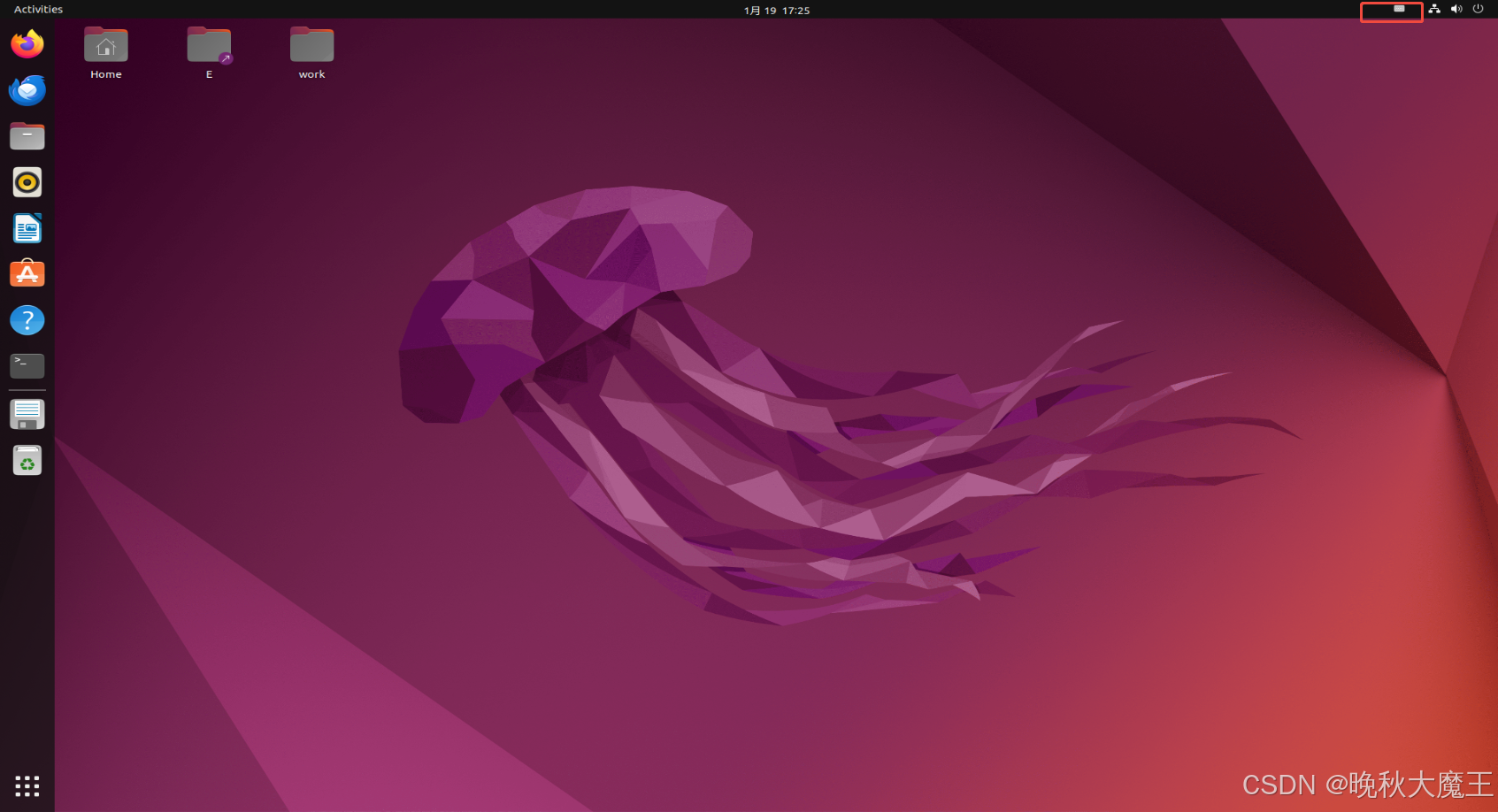1498x812 pixels.
Task: Open Thunderbird Mail from the dock
Action: pyautogui.click(x=27, y=89)
